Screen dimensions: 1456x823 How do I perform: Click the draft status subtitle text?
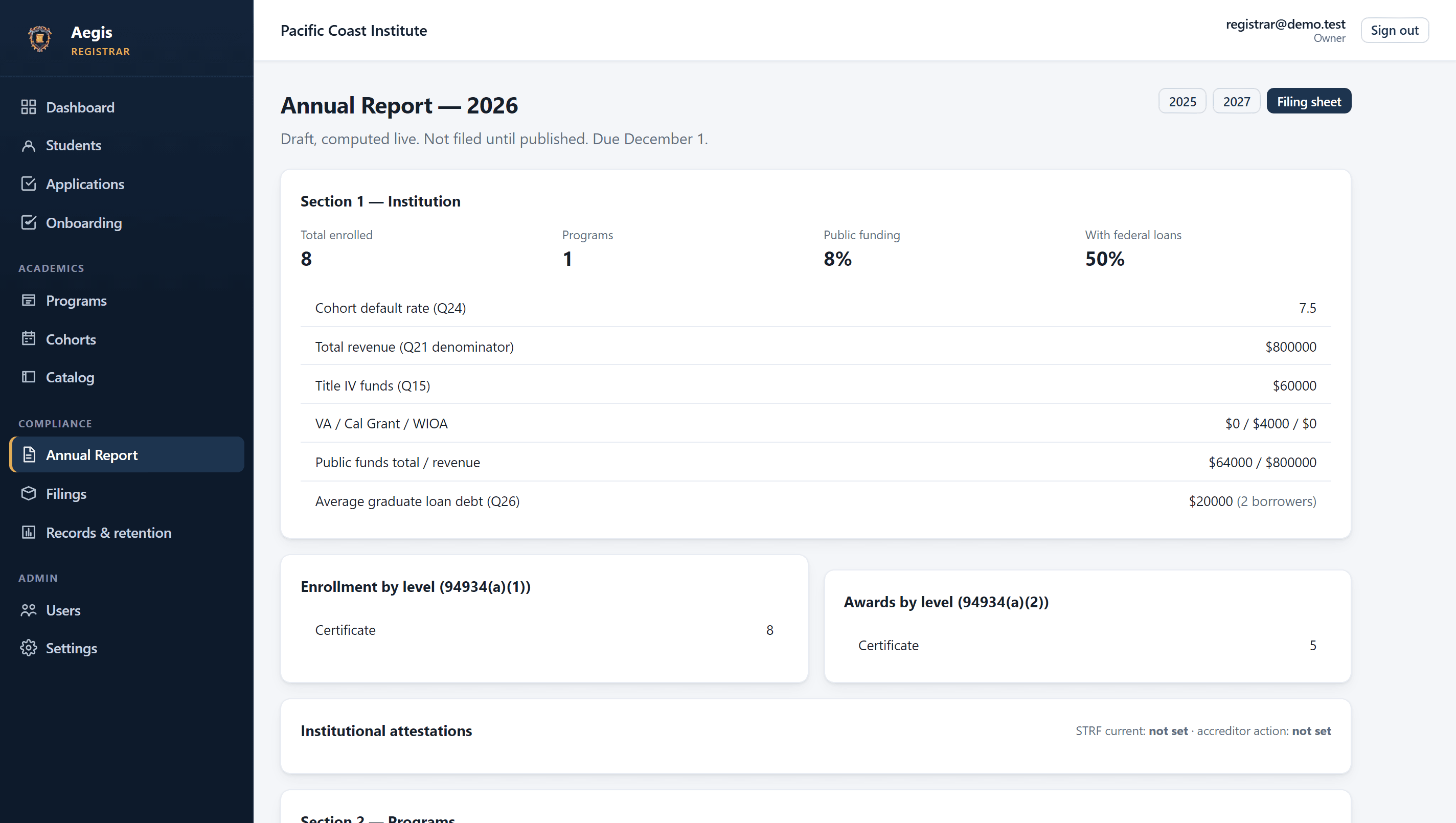tap(494, 139)
